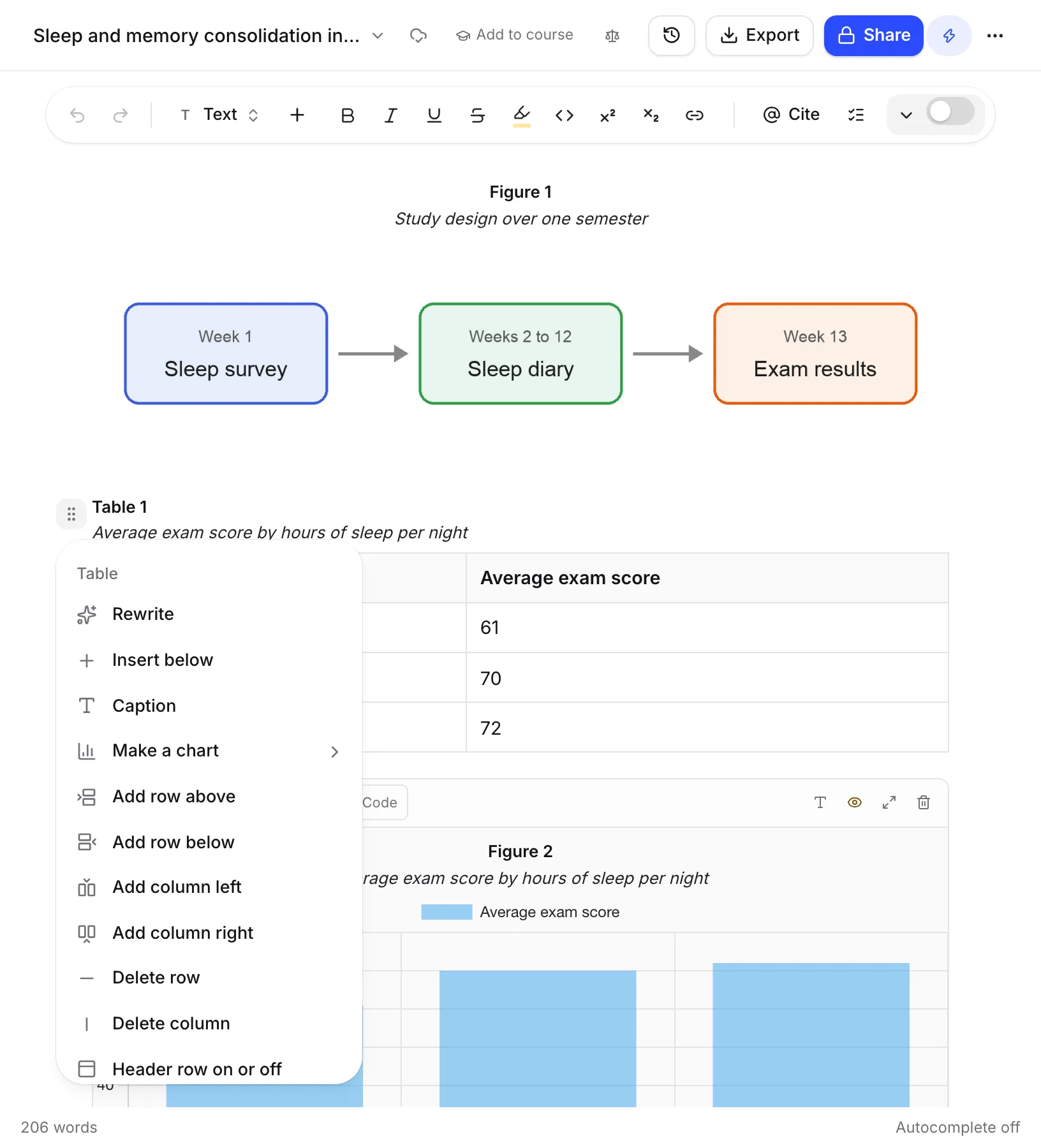Screen dimensions: 1041x1148
Task: Open the three-dot more options menu
Action: click(995, 36)
